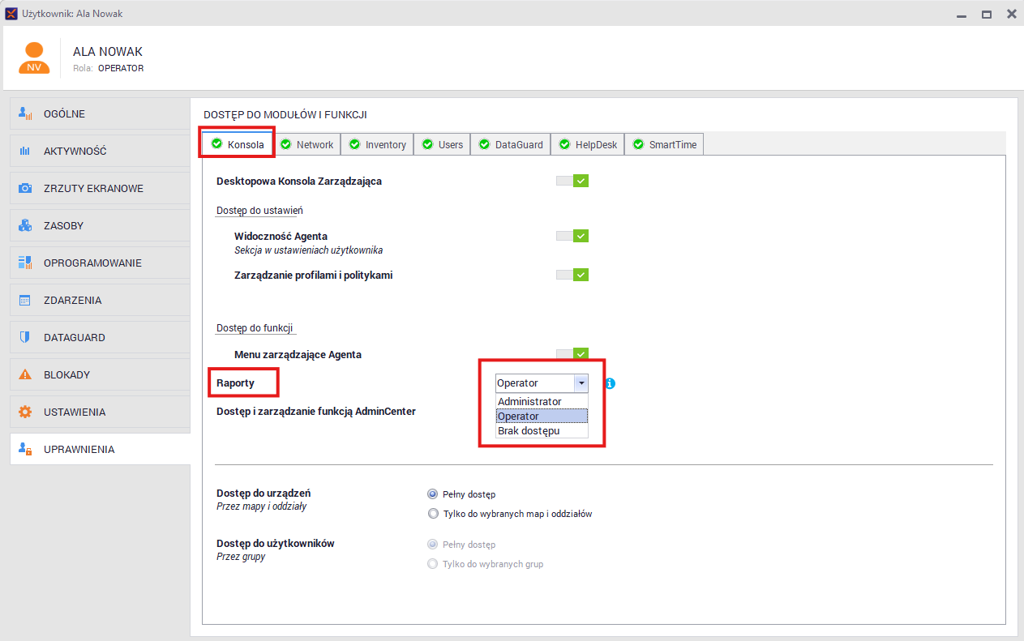Click the Blokady warning triangle icon

coord(26,375)
